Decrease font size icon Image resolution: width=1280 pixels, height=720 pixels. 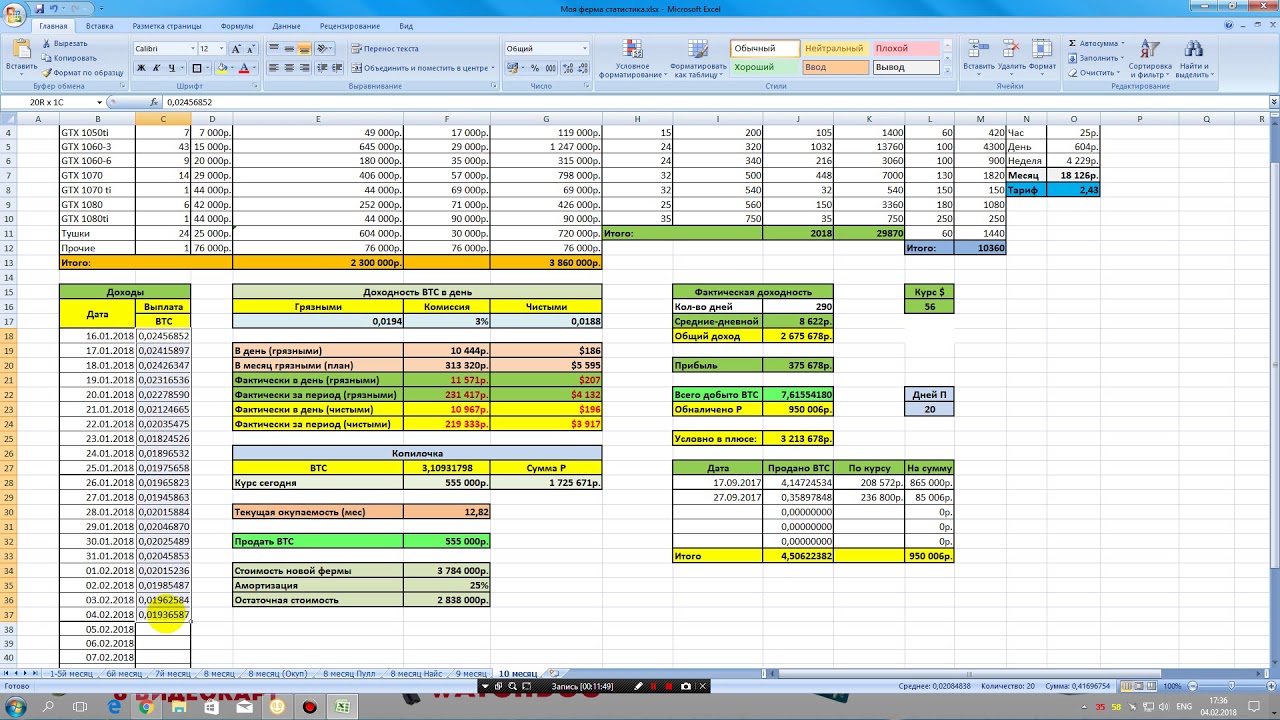coord(252,48)
